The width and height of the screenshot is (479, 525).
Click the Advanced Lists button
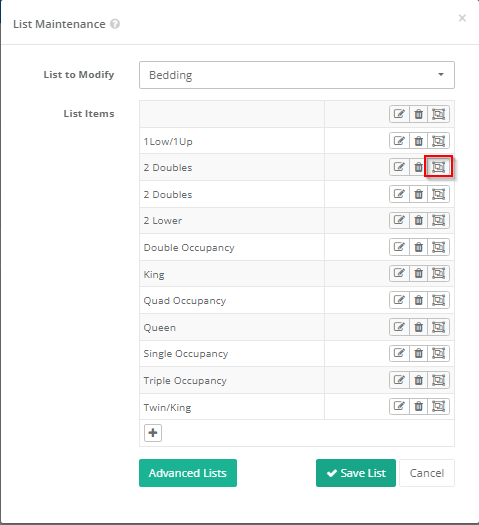coord(188,473)
